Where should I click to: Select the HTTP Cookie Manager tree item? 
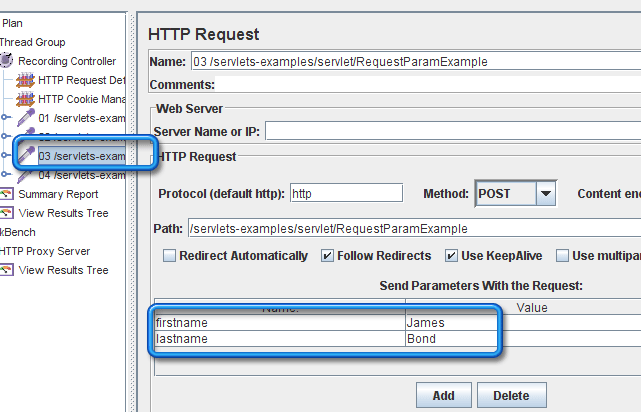[x=81, y=99]
